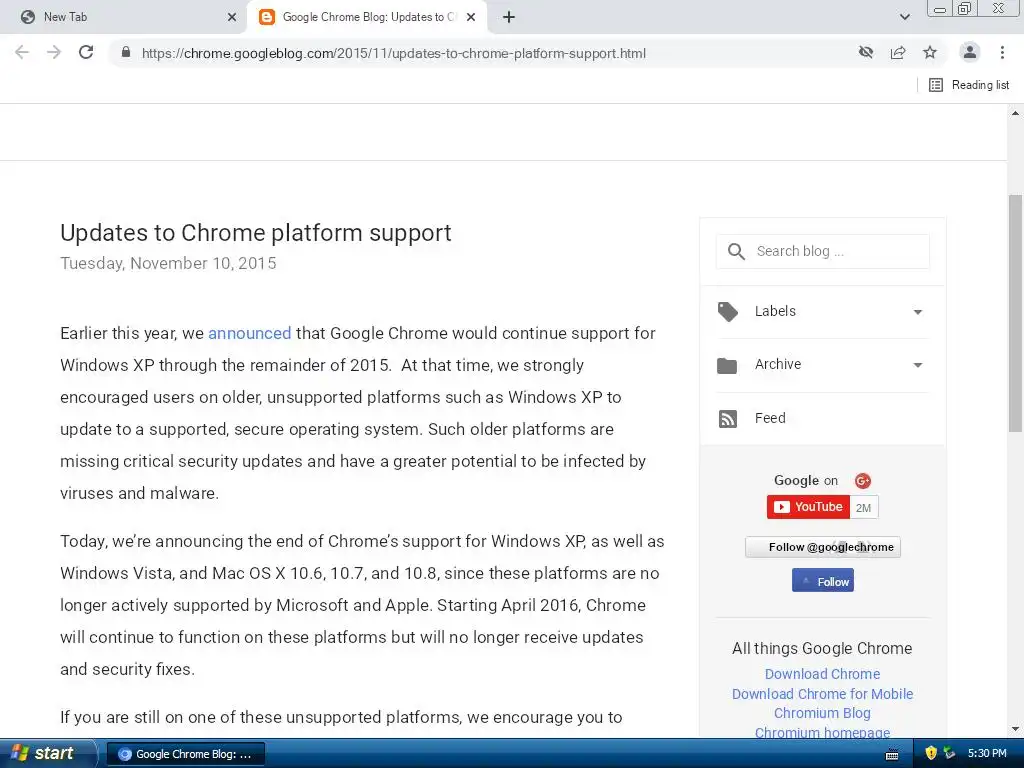Open the Reading list panel
This screenshot has height=768, width=1024.
coord(969,85)
